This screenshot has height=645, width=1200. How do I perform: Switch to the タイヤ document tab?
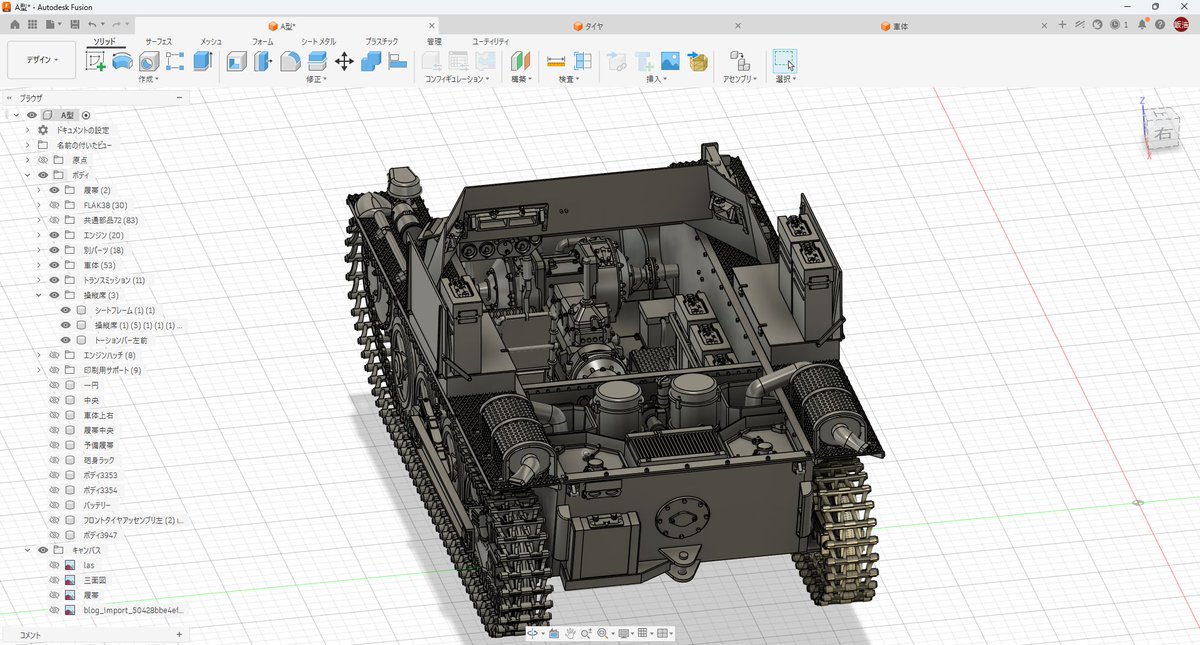tap(588, 25)
